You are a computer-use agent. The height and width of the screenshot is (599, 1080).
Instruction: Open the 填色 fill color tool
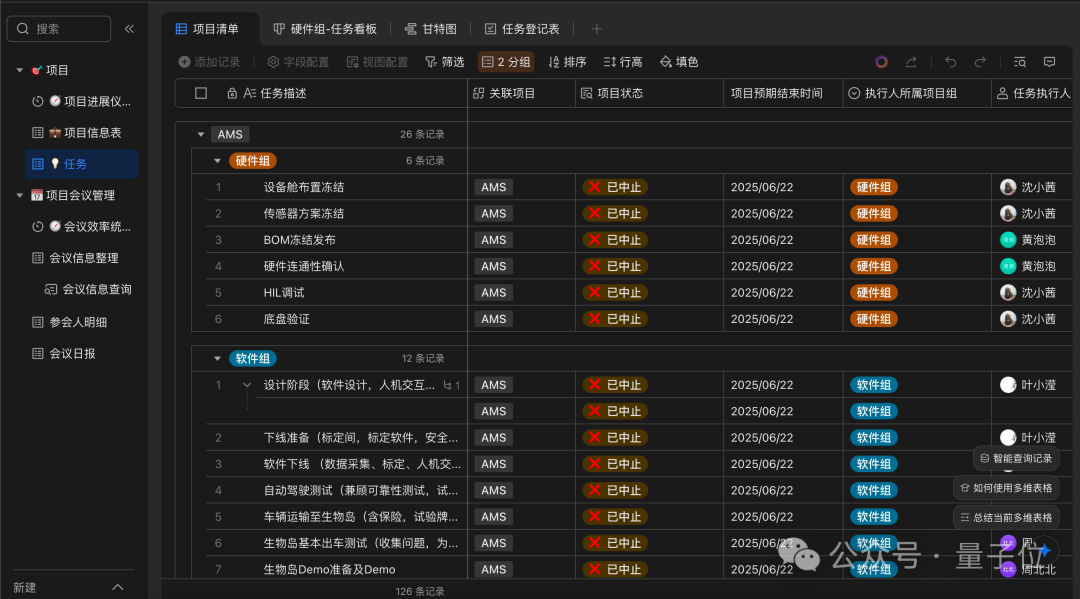point(679,62)
